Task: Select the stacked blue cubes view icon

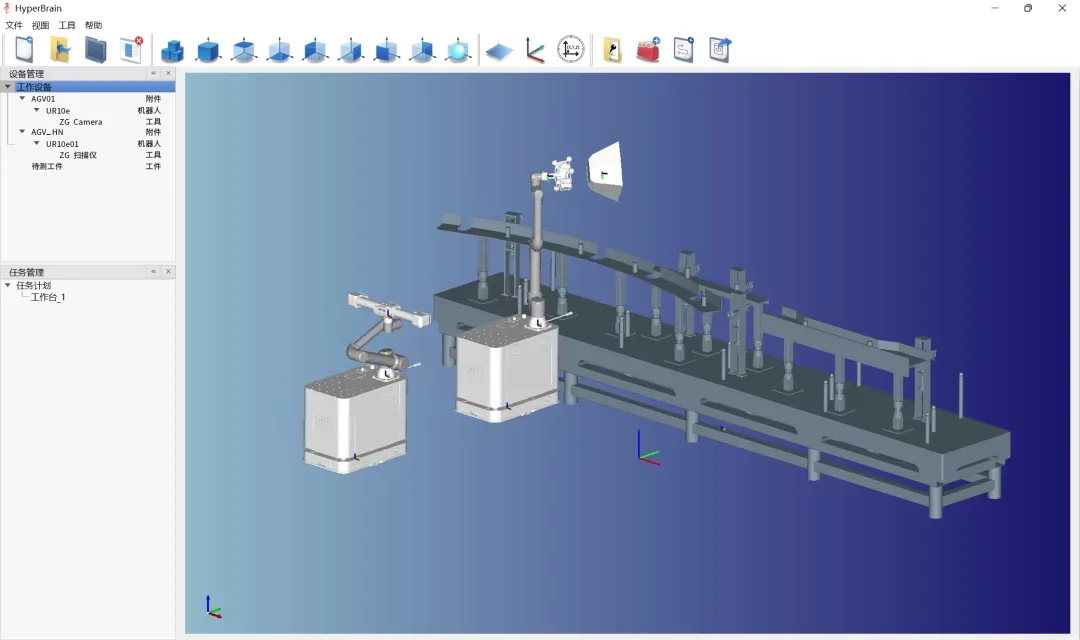Action: tap(172, 50)
